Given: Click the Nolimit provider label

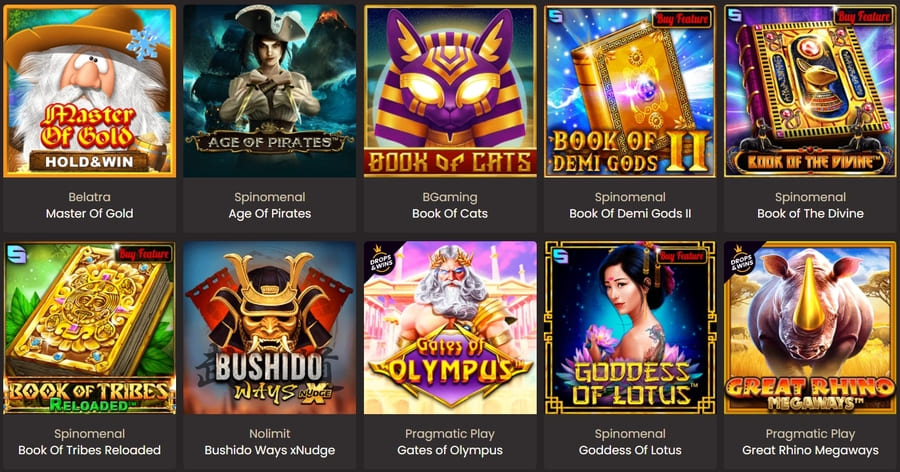Looking at the screenshot, I should pyautogui.click(x=270, y=434).
